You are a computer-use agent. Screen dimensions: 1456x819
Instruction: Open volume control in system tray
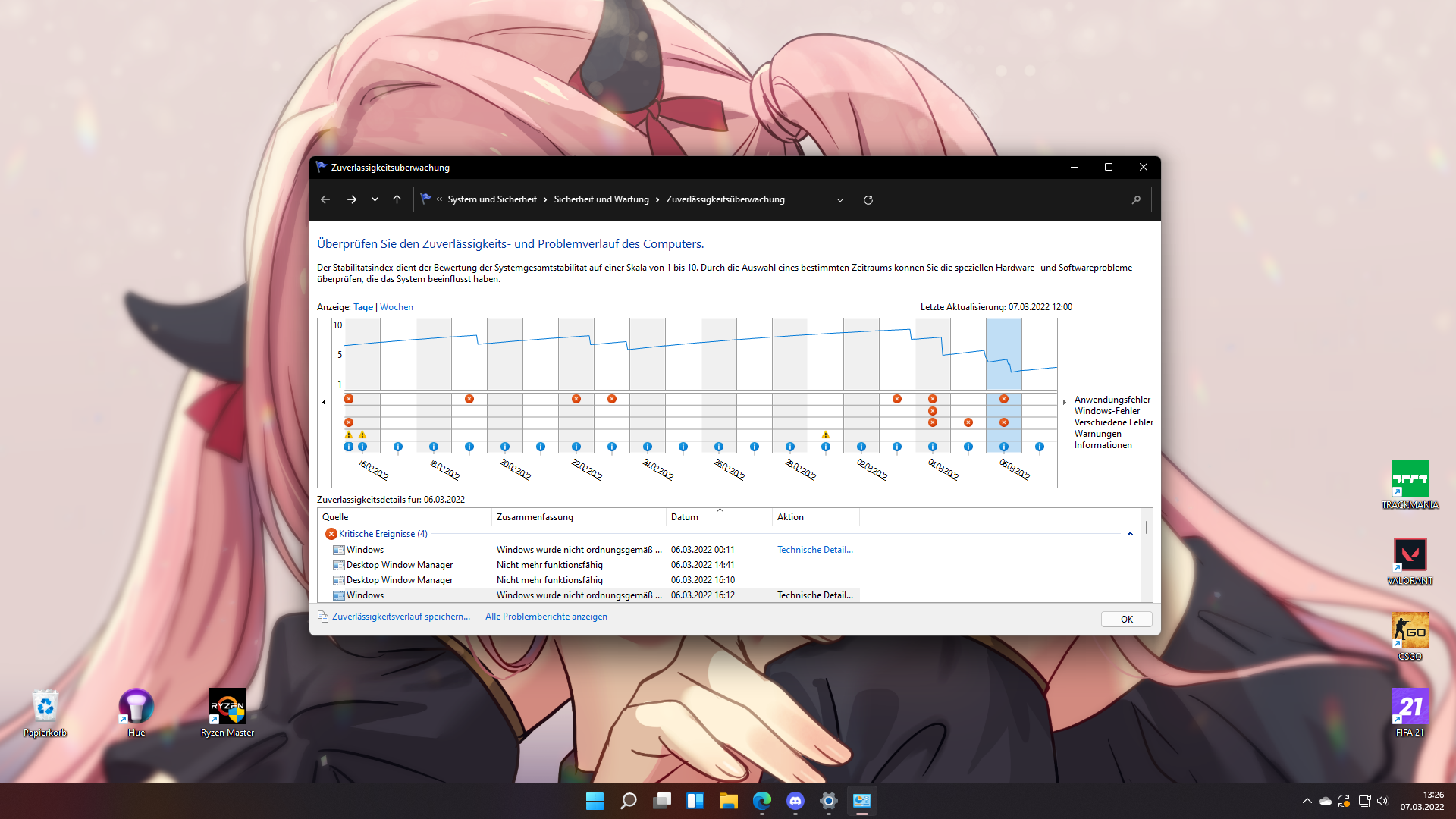[1382, 801]
